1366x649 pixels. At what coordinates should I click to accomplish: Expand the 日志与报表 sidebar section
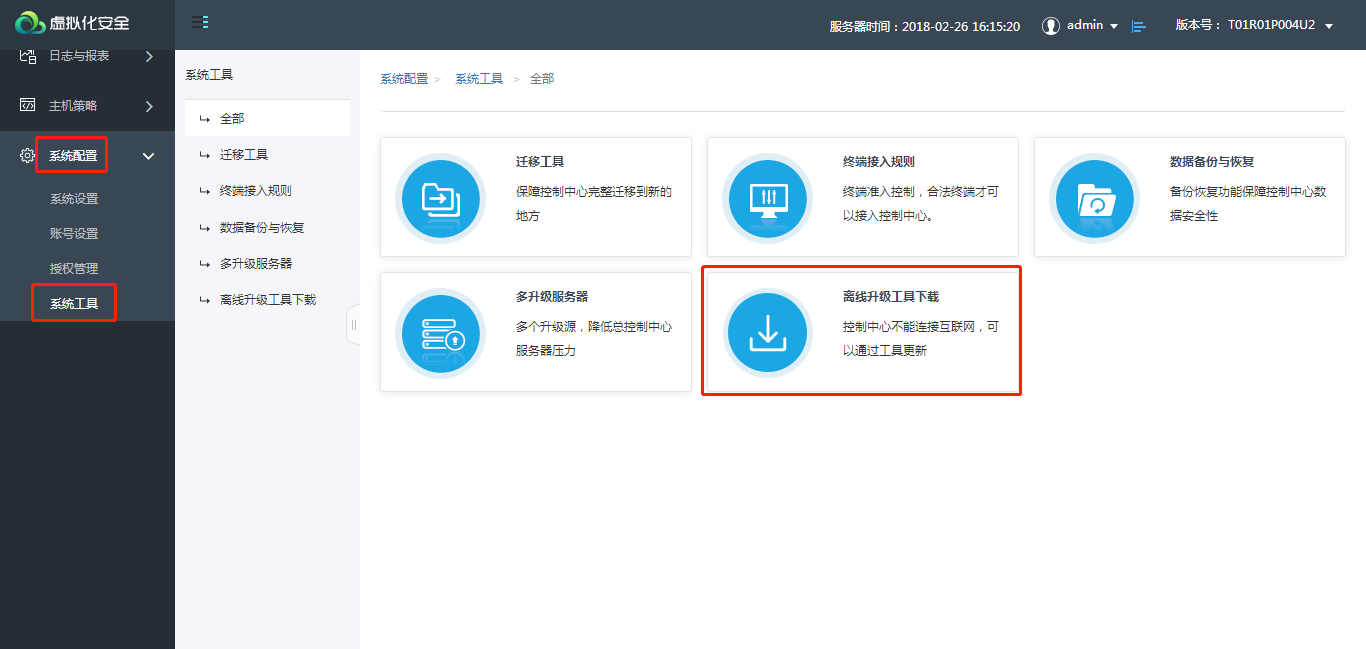[149, 57]
